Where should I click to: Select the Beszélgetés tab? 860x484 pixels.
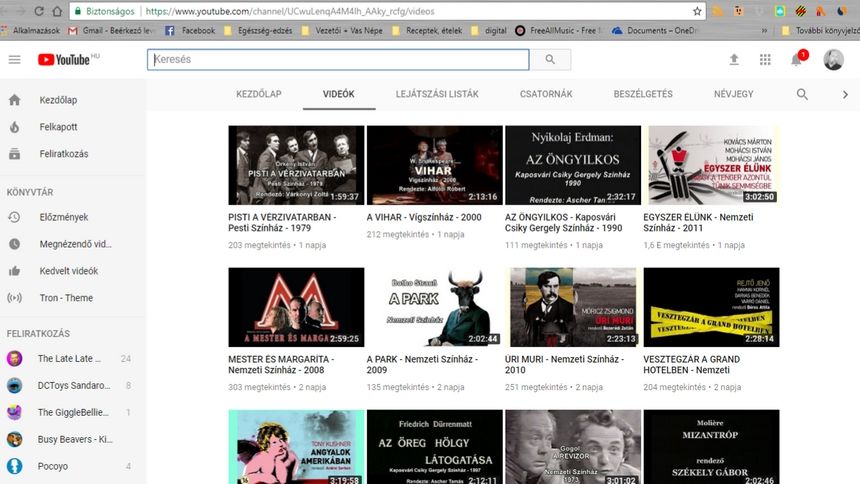pyautogui.click(x=642, y=94)
